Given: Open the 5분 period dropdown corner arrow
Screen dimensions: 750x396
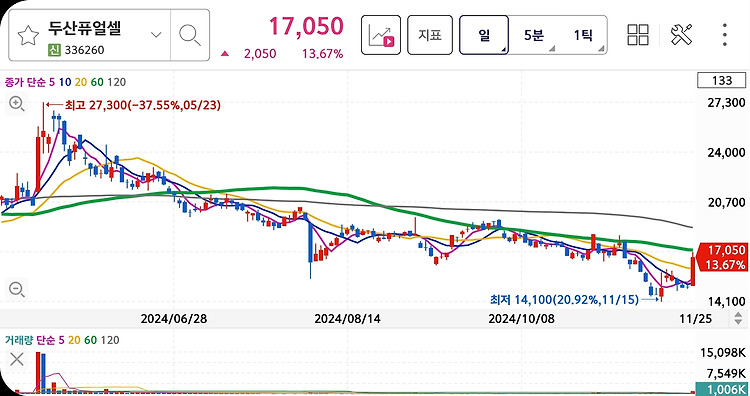Looking at the screenshot, I should click(552, 49).
